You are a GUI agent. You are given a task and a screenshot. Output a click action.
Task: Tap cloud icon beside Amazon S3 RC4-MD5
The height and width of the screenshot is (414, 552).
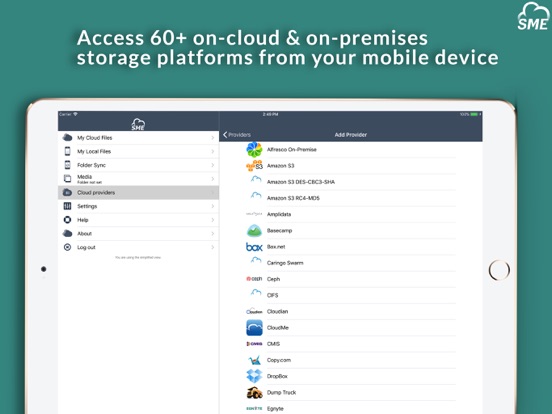tap(256, 195)
